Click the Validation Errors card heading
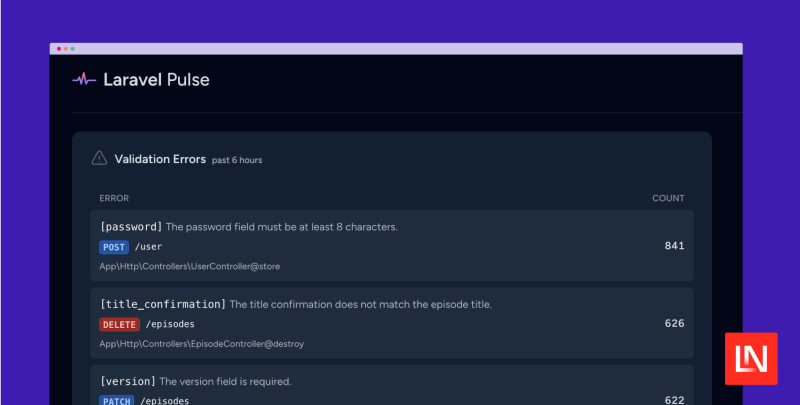 pyautogui.click(x=160, y=159)
